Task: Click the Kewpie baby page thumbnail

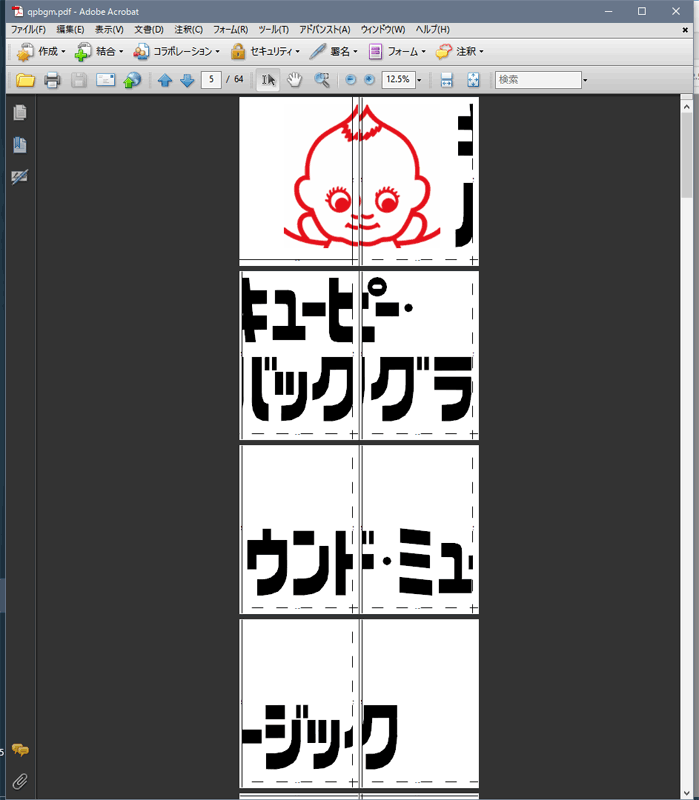Action: click(359, 181)
